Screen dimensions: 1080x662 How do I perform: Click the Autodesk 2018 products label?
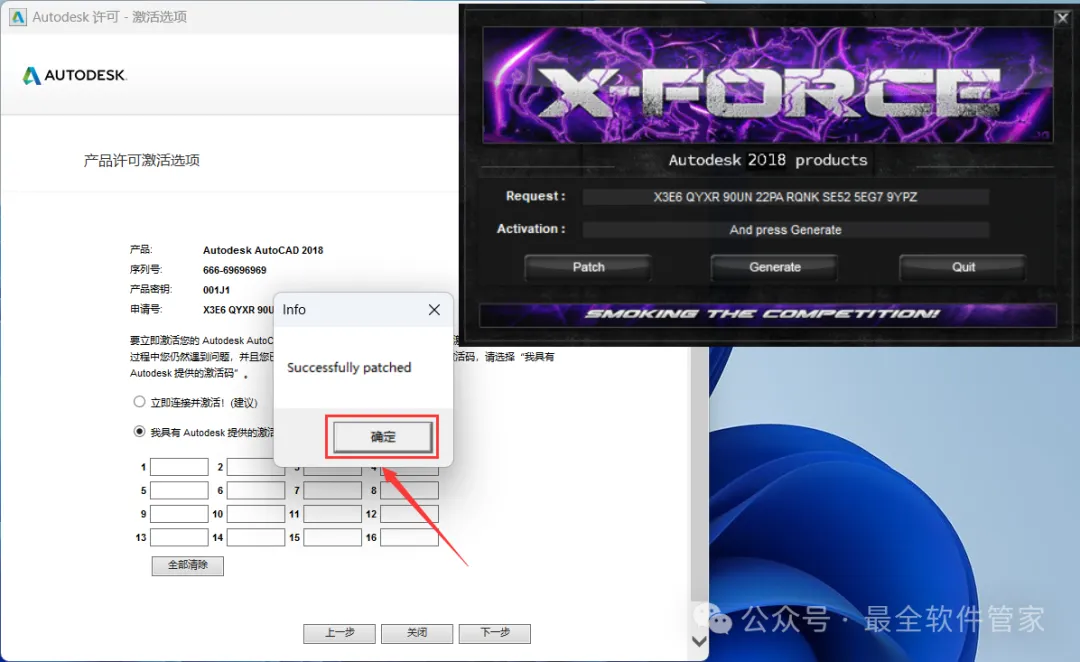tap(768, 160)
